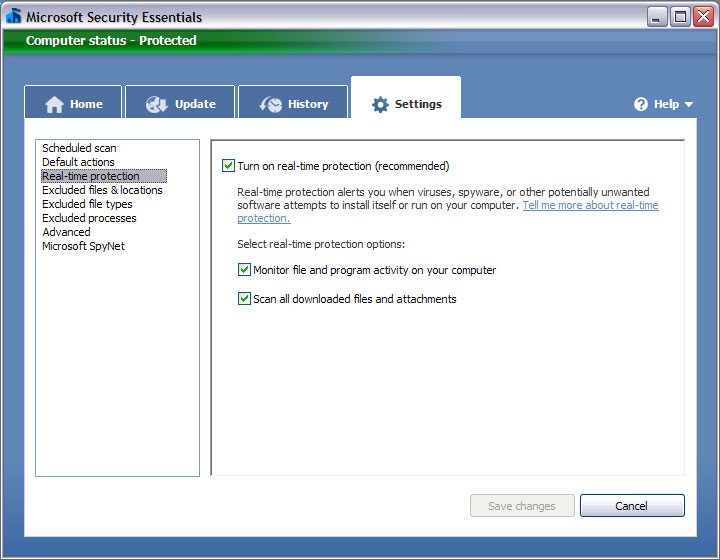Viewport: 720px width, 560px height.
Task: Click the Save changes button
Action: [x=522, y=506]
